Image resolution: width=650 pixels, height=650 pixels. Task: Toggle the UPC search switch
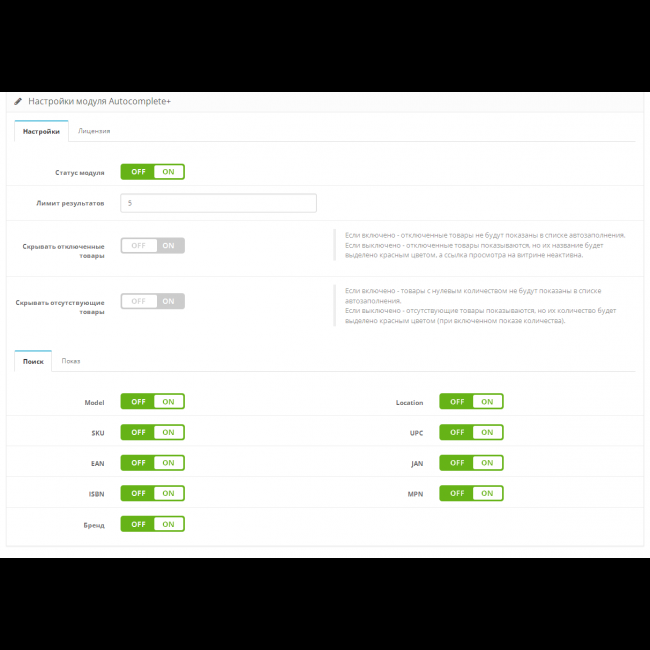[471, 433]
